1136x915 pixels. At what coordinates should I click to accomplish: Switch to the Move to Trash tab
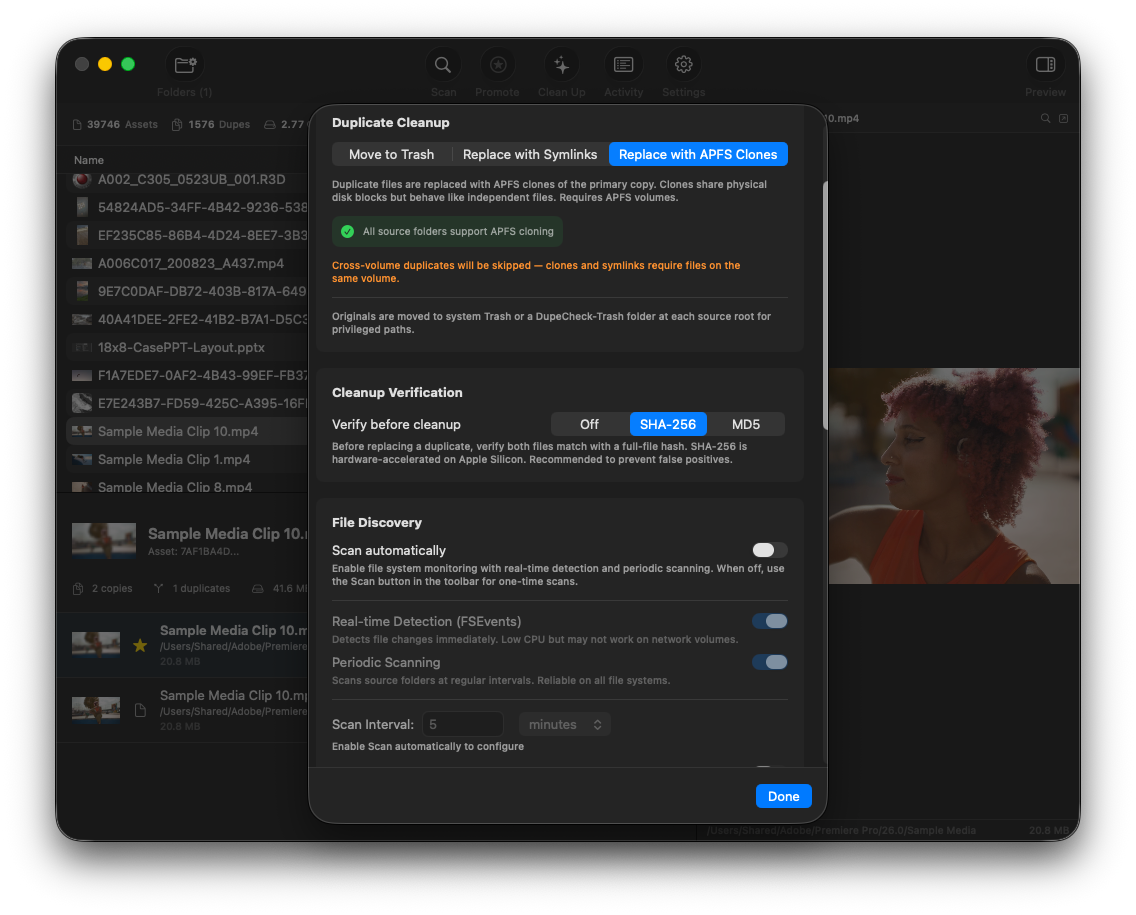(391, 154)
